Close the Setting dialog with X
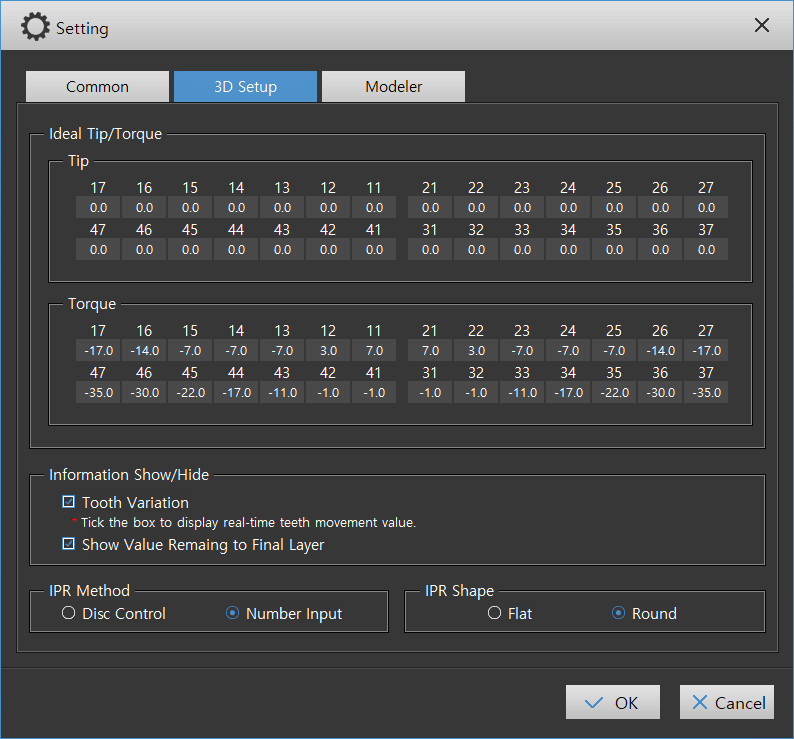794x739 pixels. (x=762, y=25)
